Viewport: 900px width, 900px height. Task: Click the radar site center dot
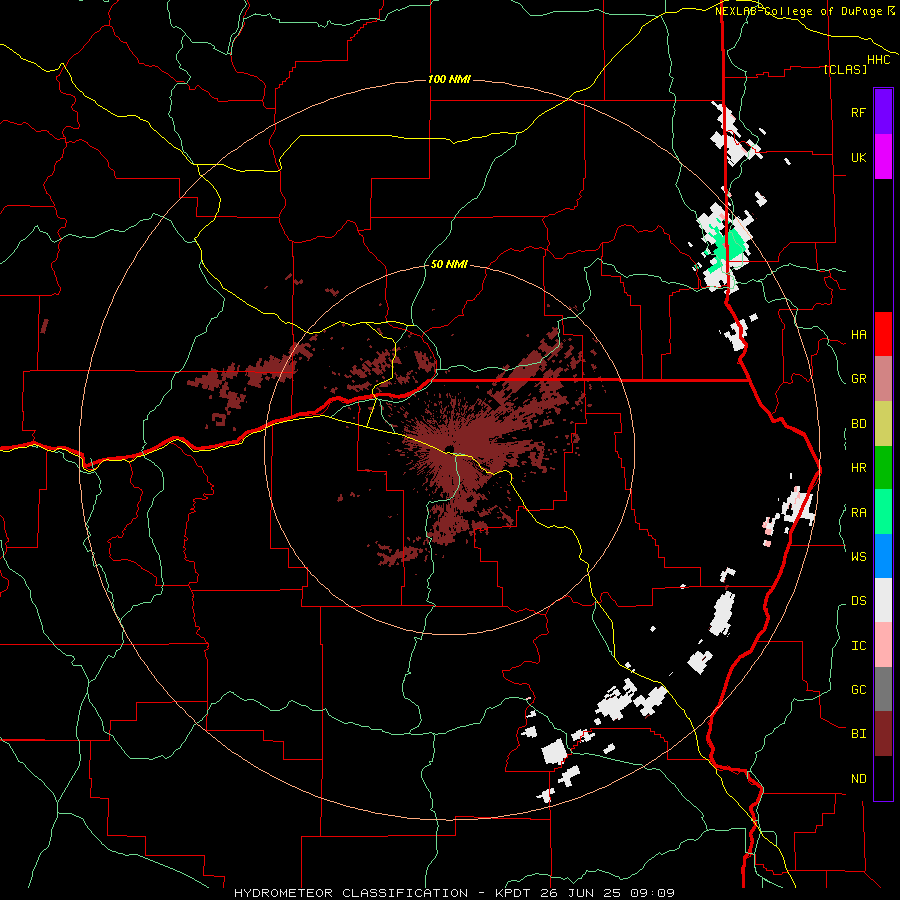[449, 448]
